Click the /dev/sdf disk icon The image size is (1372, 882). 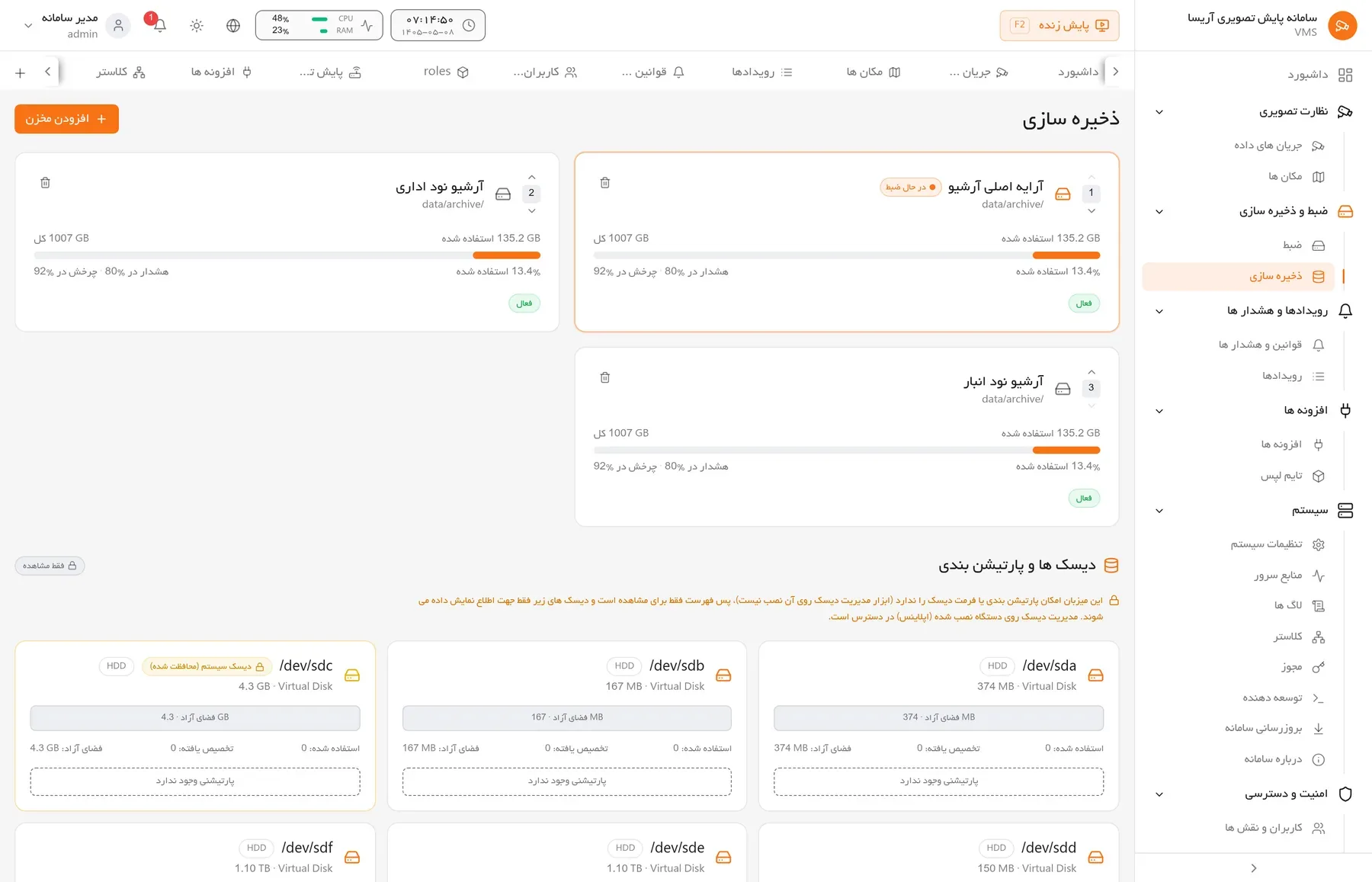pyautogui.click(x=352, y=858)
